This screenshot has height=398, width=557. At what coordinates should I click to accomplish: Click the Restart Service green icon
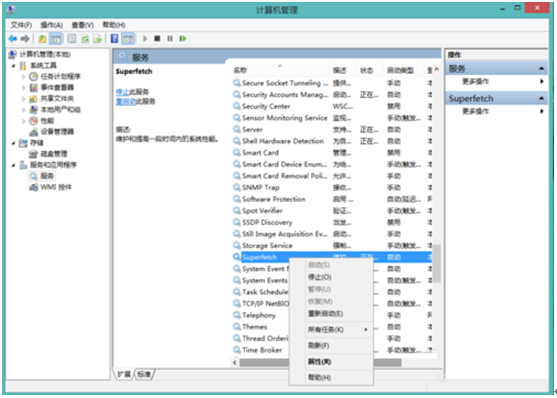pos(183,38)
